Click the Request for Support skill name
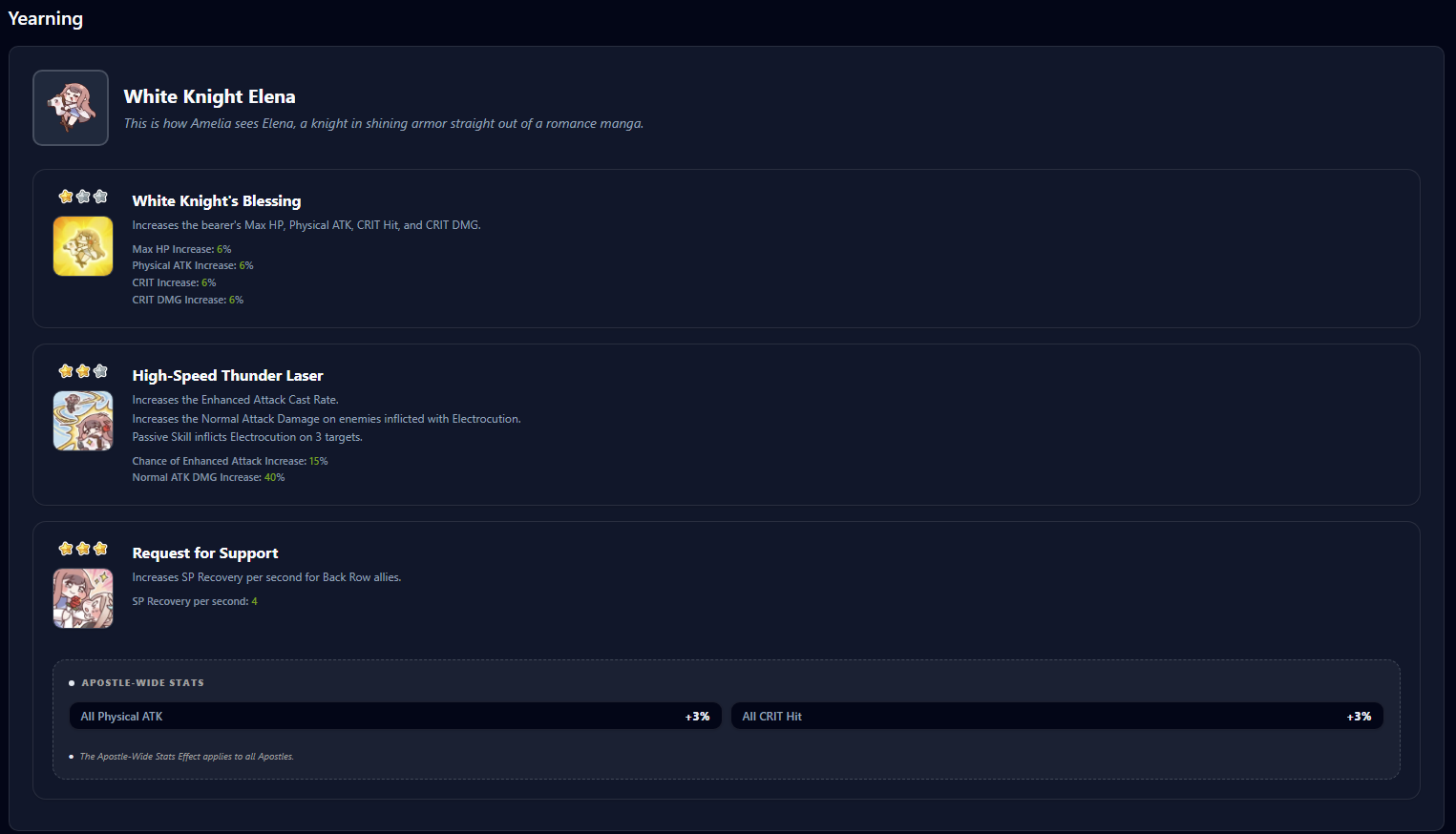 point(205,553)
